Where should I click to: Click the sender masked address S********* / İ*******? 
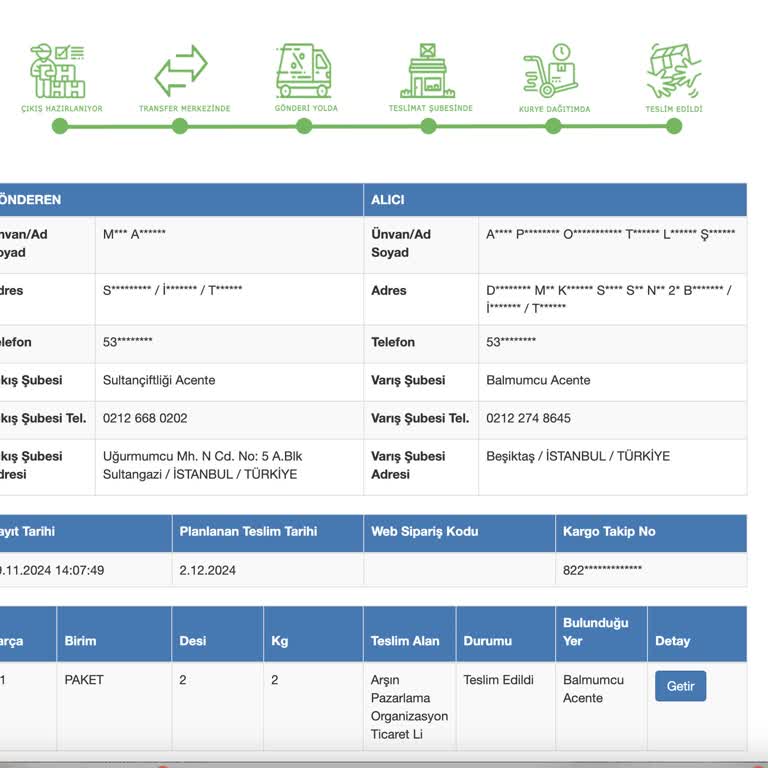click(172, 290)
